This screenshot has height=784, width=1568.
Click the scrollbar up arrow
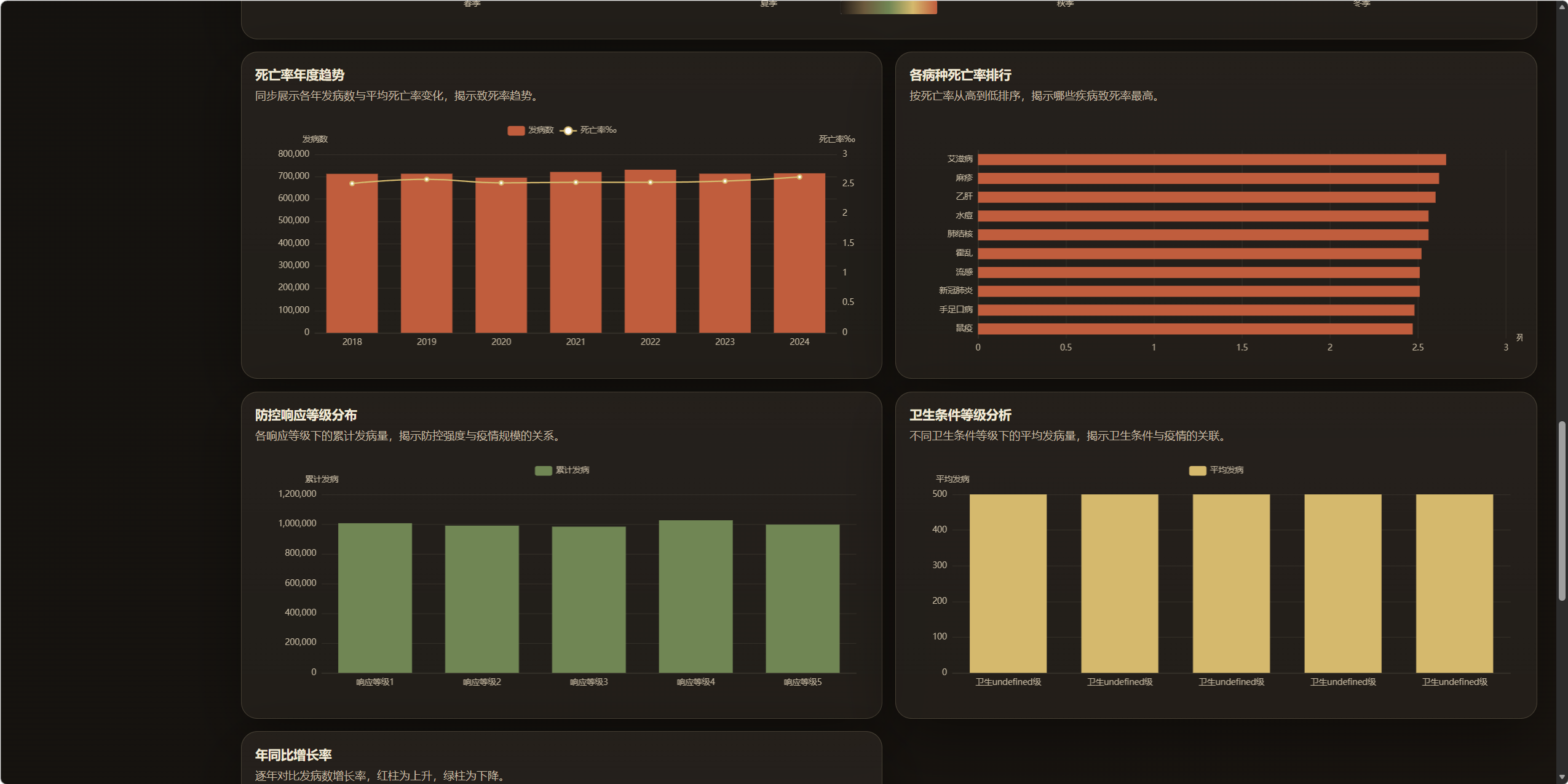[1562, 7]
